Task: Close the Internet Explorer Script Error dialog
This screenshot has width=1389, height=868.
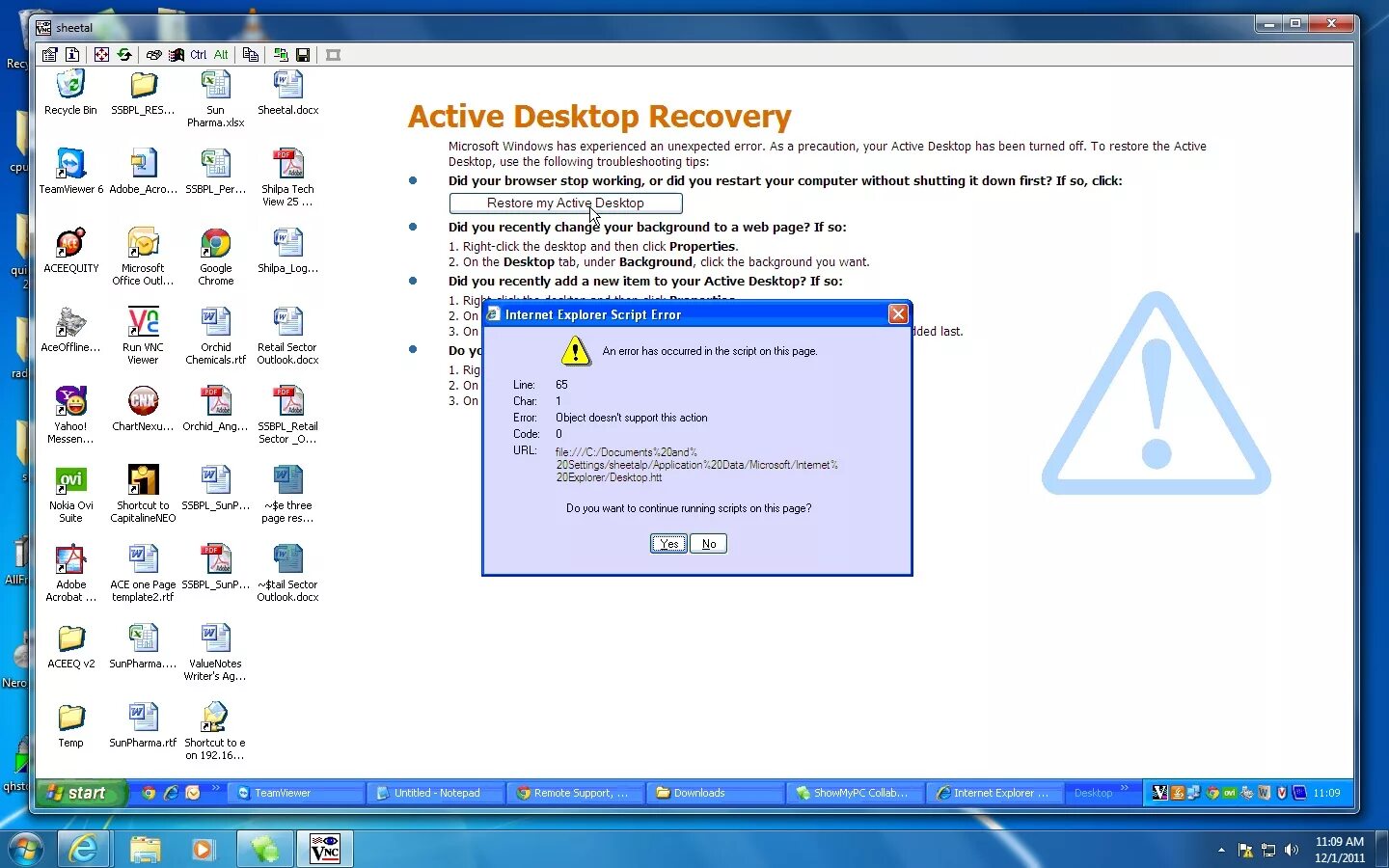Action: tap(898, 313)
